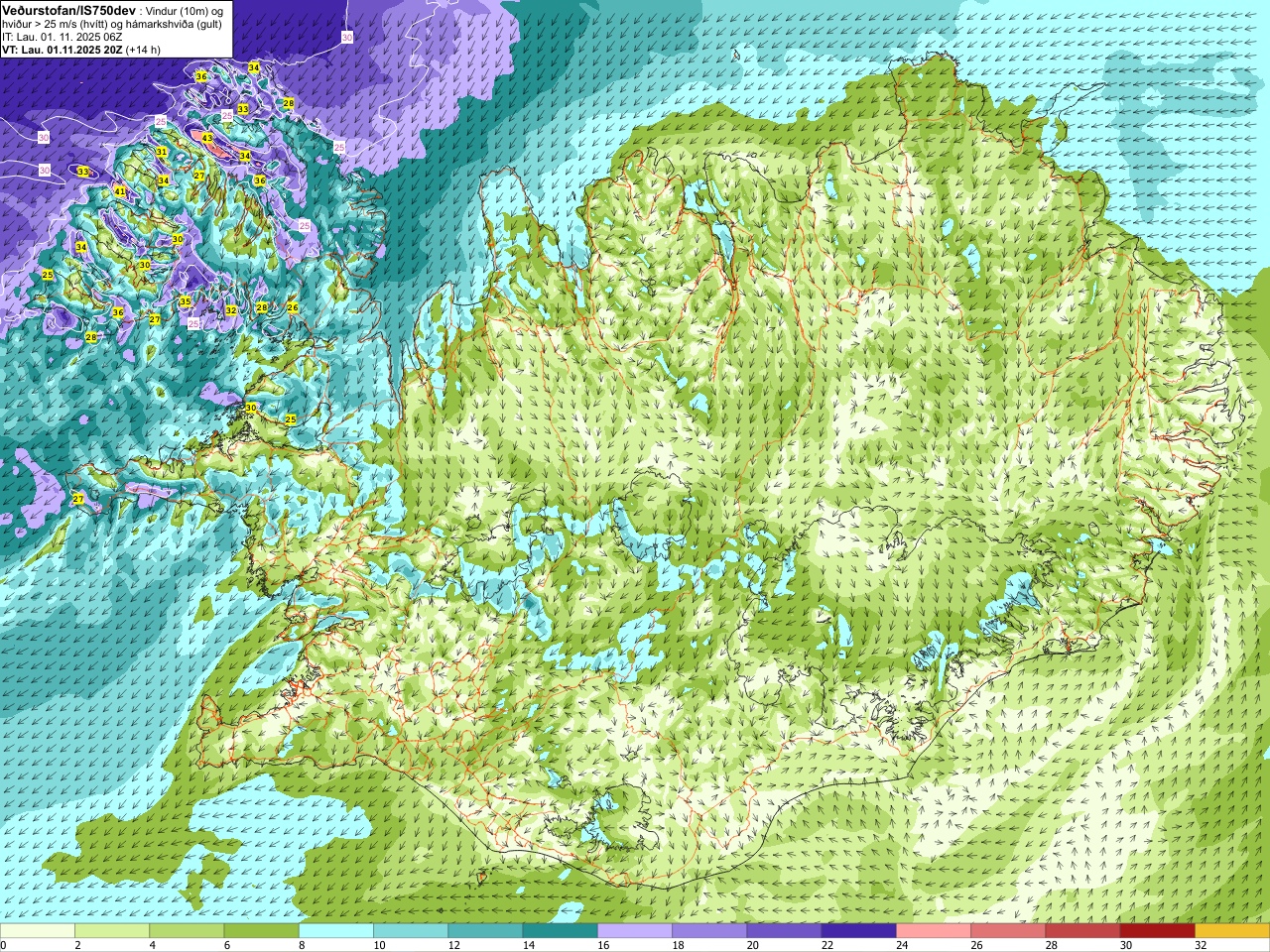Click the medium purple 18–20 legend swatch
The height and width of the screenshot is (952, 1270).
point(709,931)
